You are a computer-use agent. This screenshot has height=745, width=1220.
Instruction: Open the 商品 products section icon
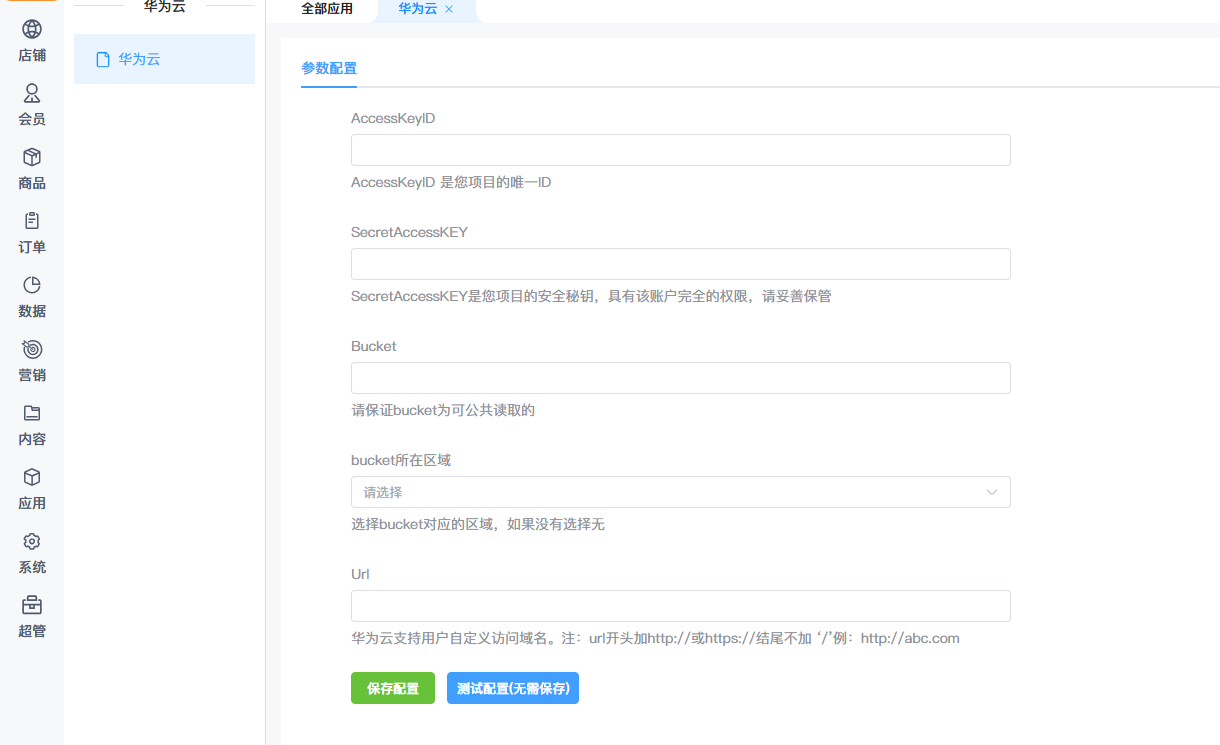(x=32, y=157)
